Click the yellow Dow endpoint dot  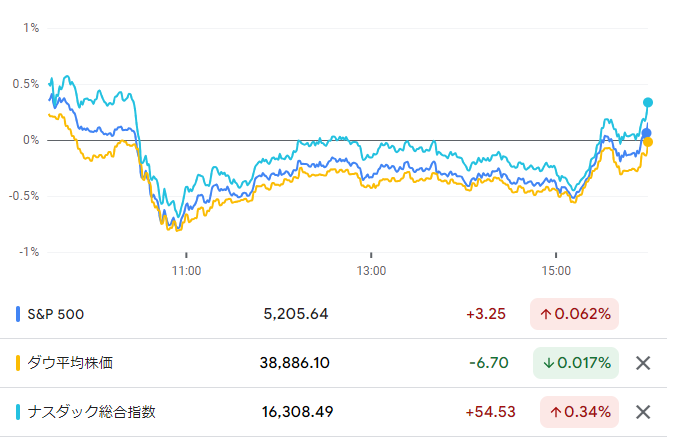648,142
